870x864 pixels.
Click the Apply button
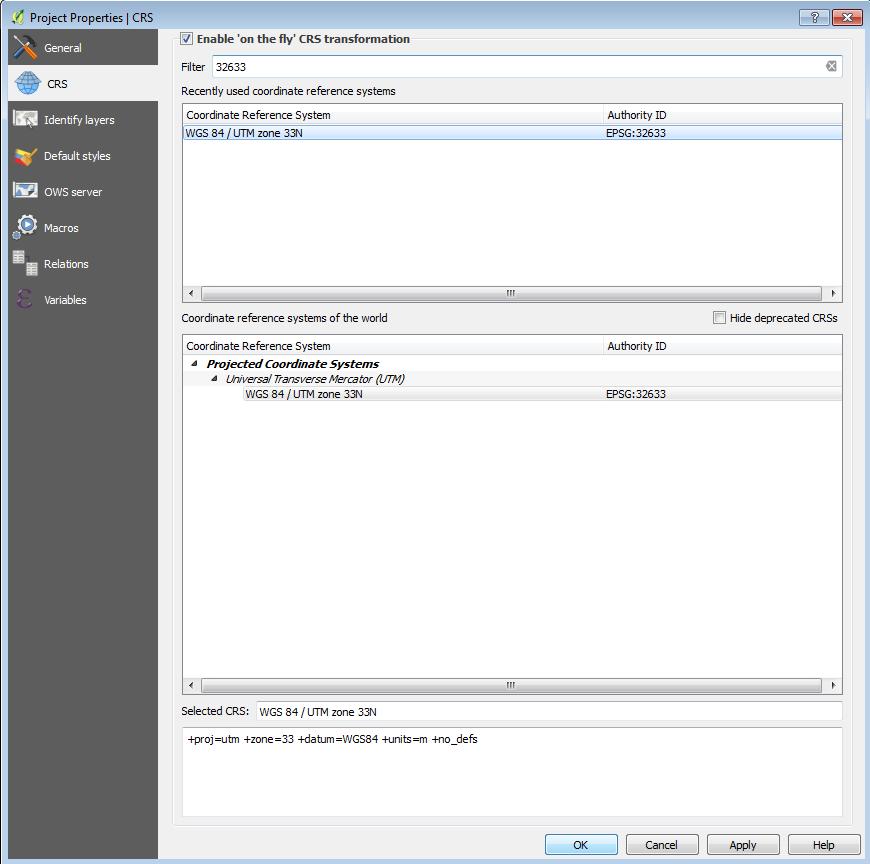pyautogui.click(x=743, y=845)
